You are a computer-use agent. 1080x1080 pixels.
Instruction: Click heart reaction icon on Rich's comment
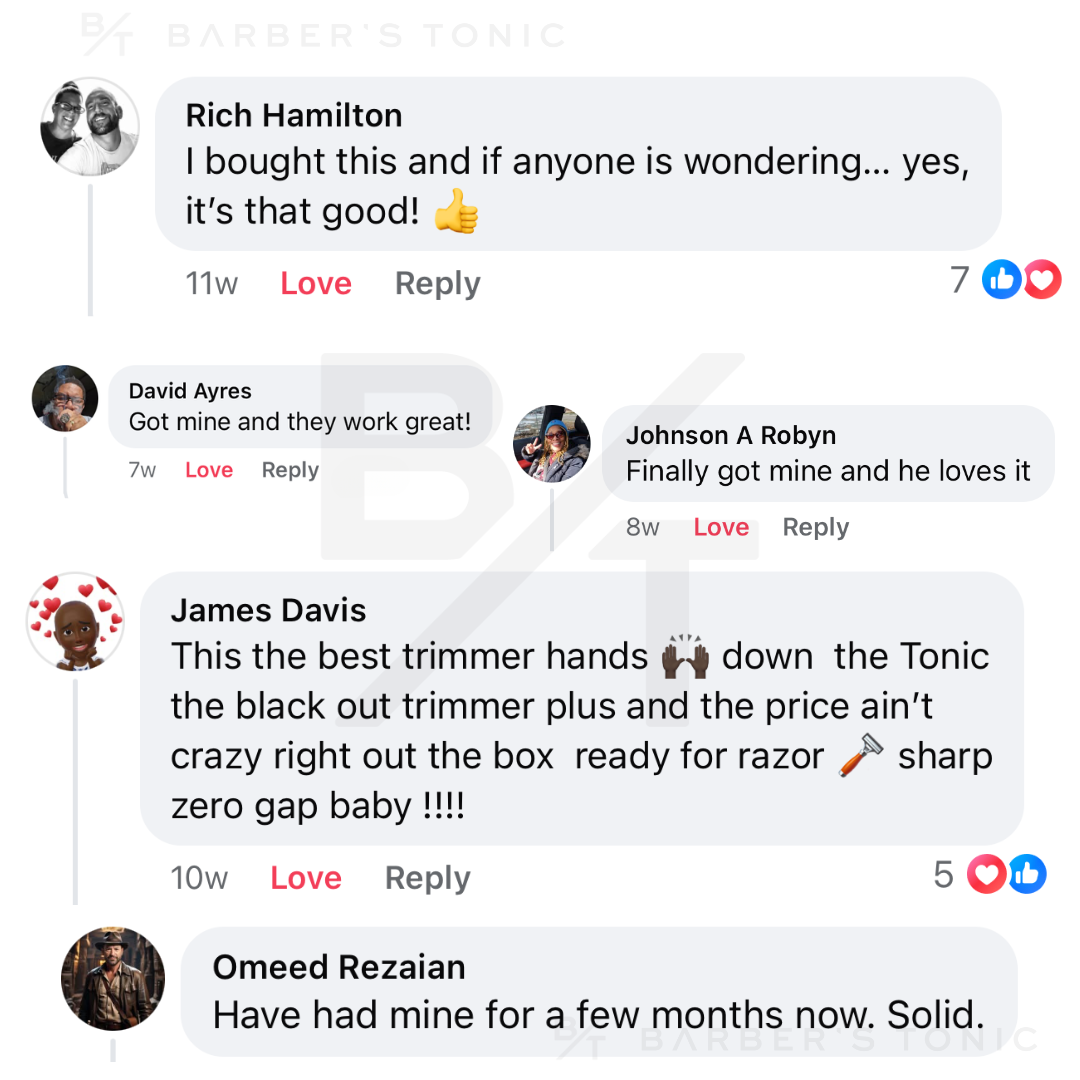click(x=1042, y=280)
